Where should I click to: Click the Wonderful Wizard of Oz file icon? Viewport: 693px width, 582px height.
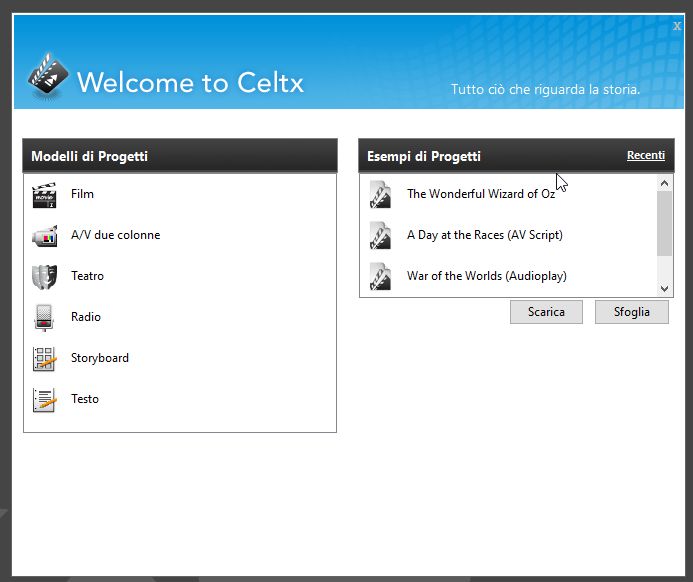[x=380, y=194]
